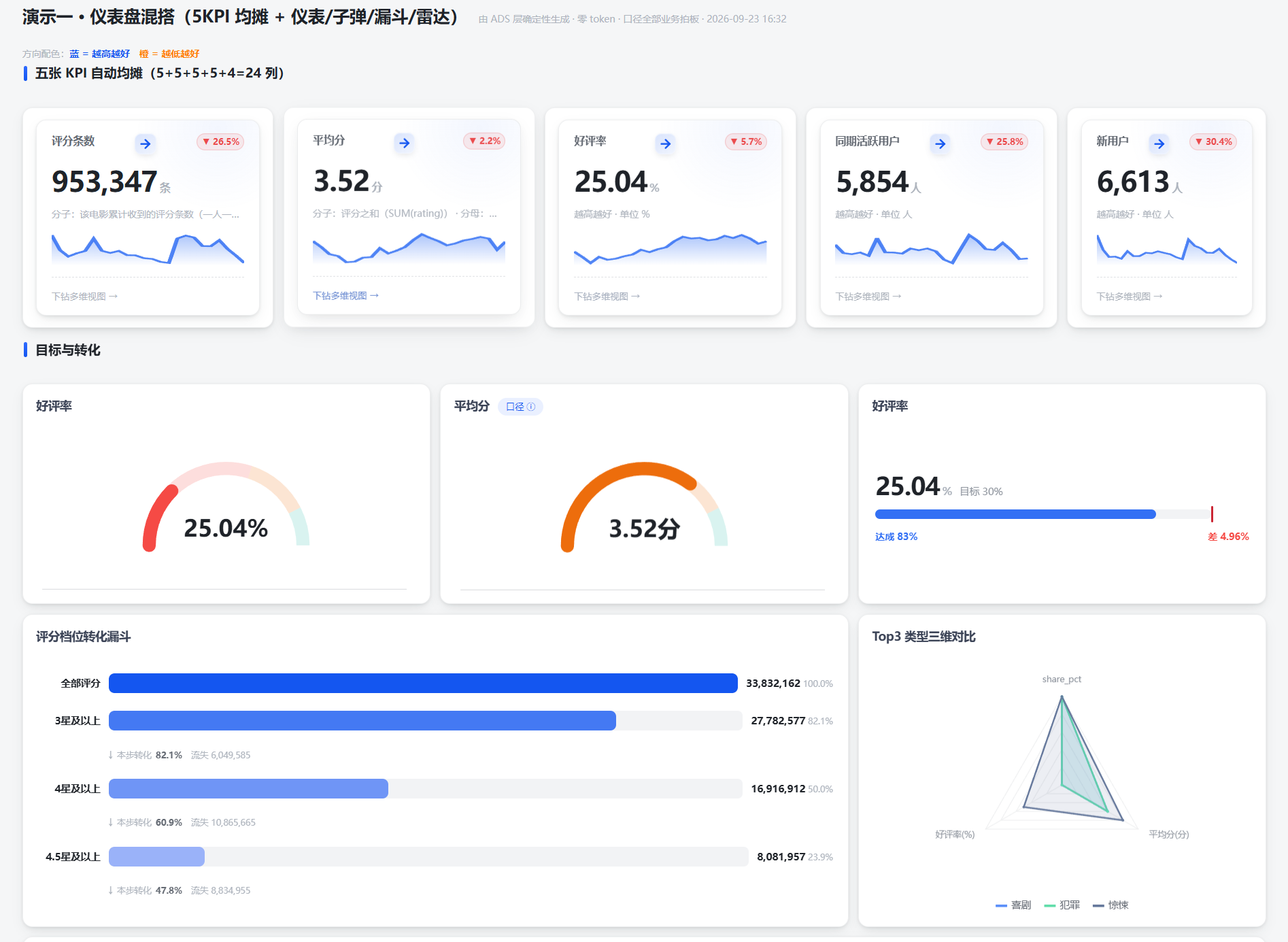Image resolution: width=1288 pixels, height=942 pixels.
Task: Click the arrow icon in the 新用户 card
Action: tap(1159, 144)
